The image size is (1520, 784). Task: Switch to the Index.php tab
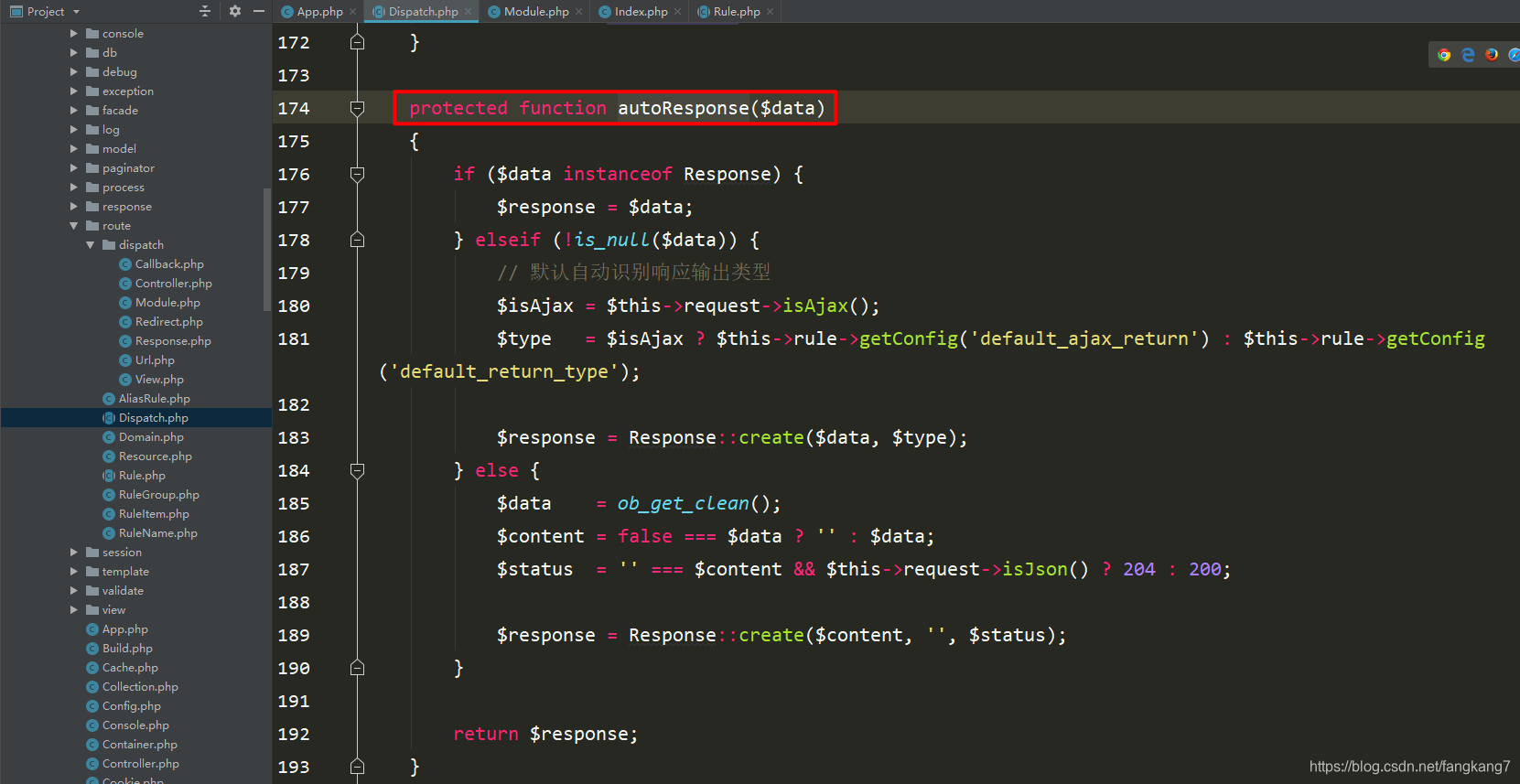(x=641, y=11)
